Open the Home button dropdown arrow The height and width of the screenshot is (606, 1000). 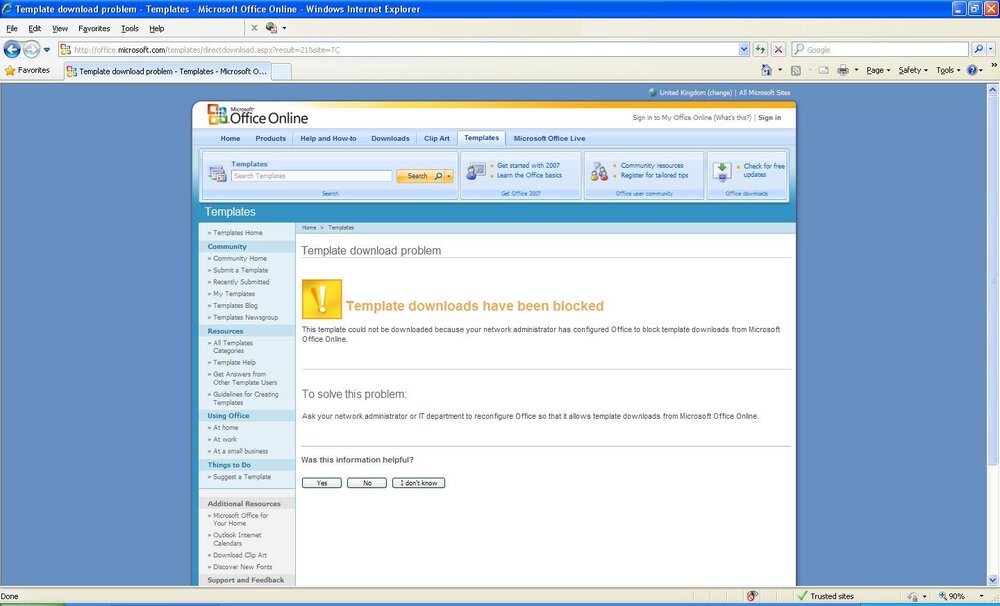[779, 70]
